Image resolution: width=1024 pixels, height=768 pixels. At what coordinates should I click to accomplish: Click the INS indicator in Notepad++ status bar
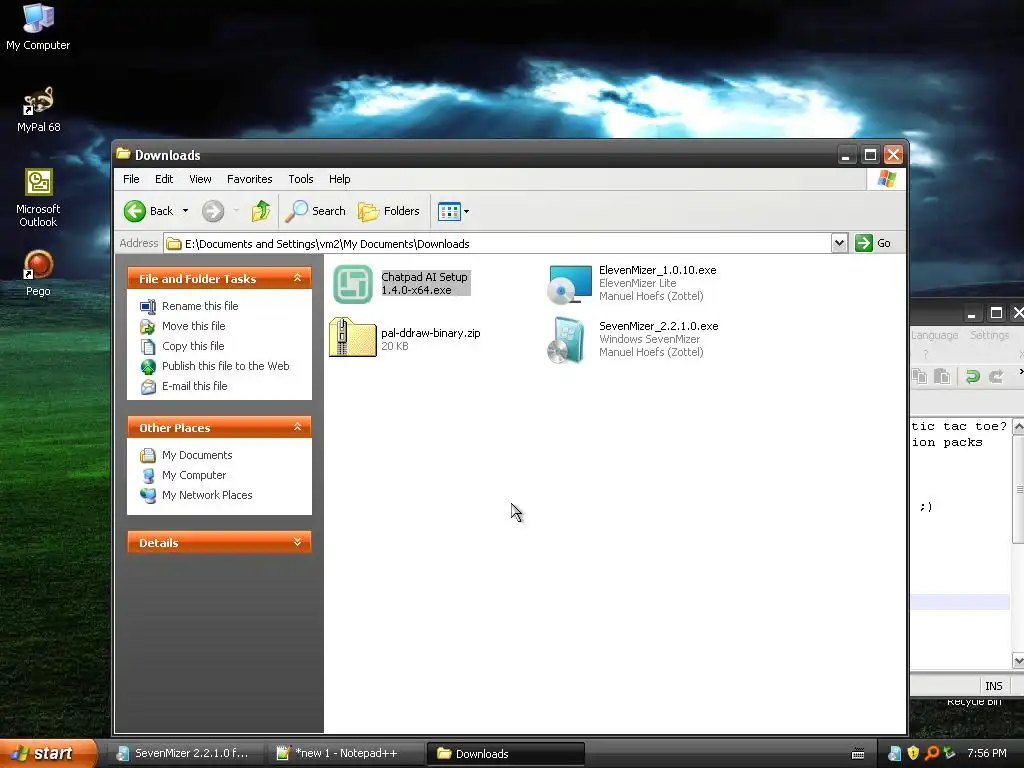993,686
